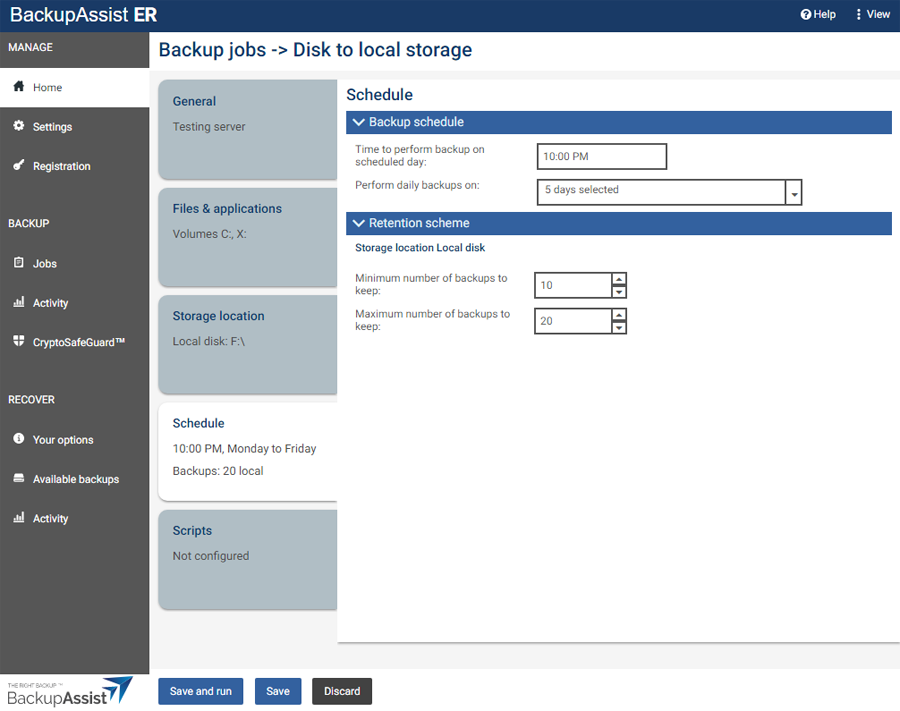
Task: Click the maximum backups value field
Action: (x=573, y=321)
